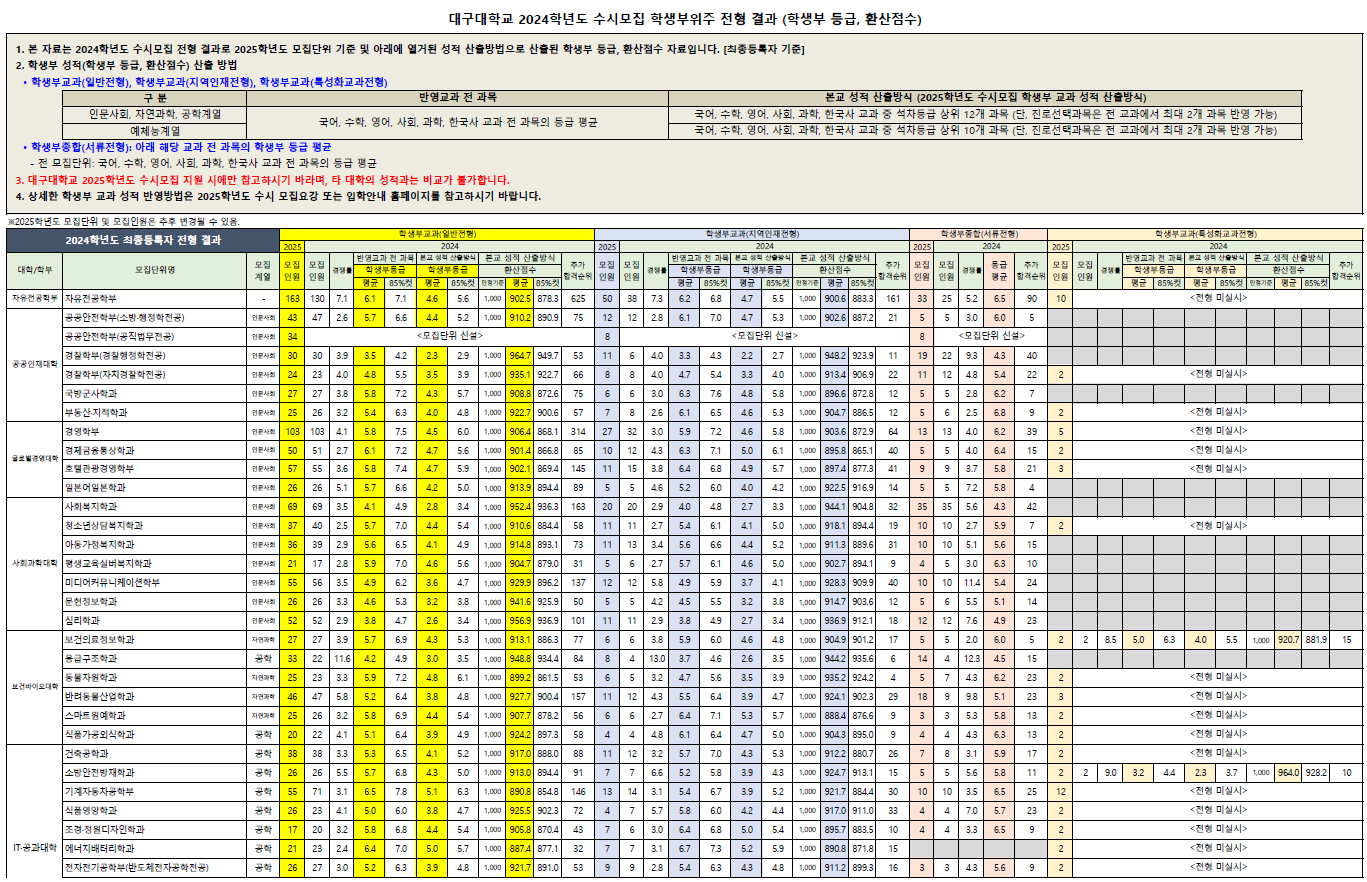Click the '공공안전학부(공직법무전공)' row name
Viewport: 1367px width, 882px height.
coord(154,336)
